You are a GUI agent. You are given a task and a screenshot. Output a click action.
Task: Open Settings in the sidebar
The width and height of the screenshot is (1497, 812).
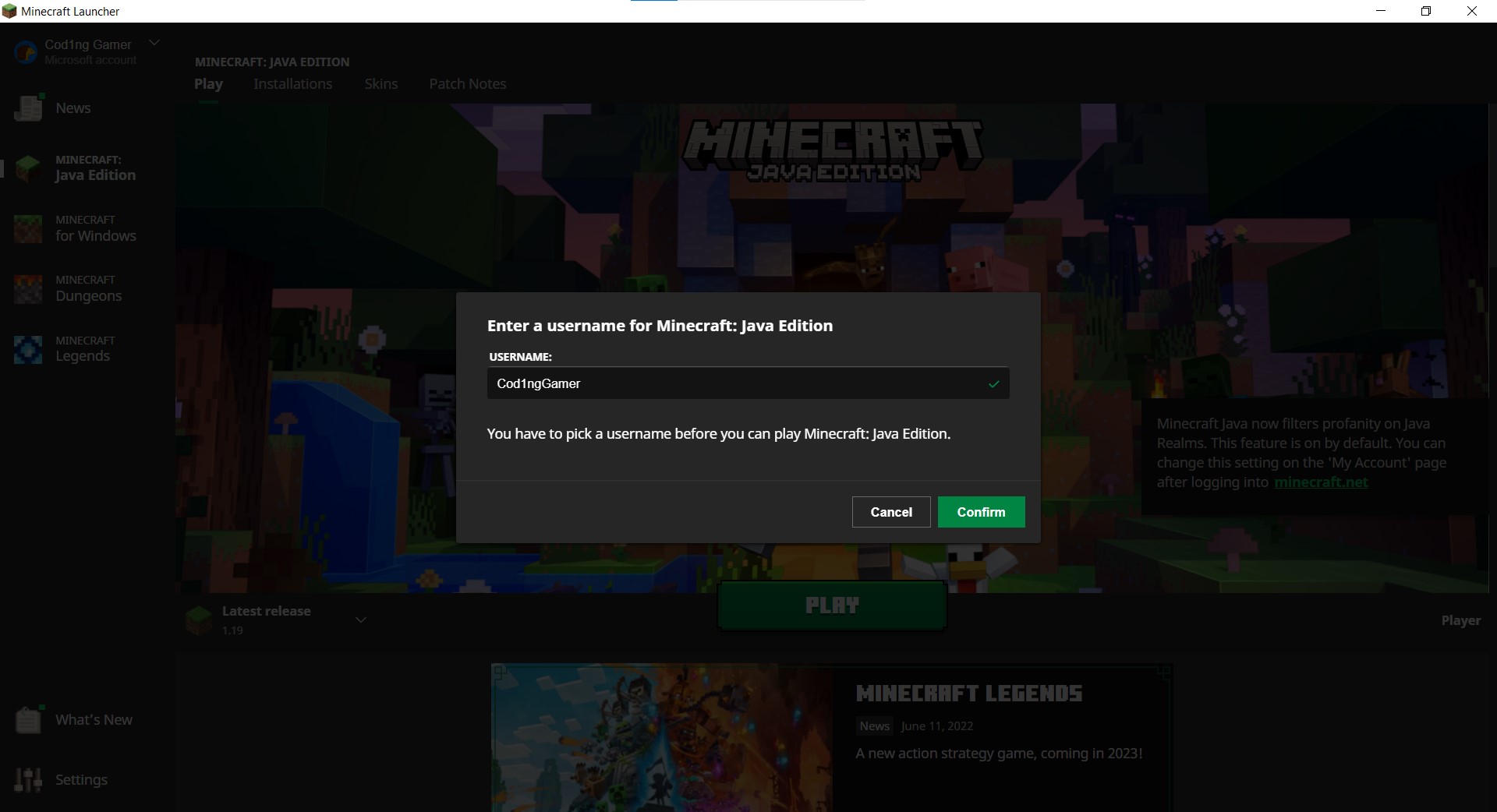pyautogui.click(x=81, y=779)
